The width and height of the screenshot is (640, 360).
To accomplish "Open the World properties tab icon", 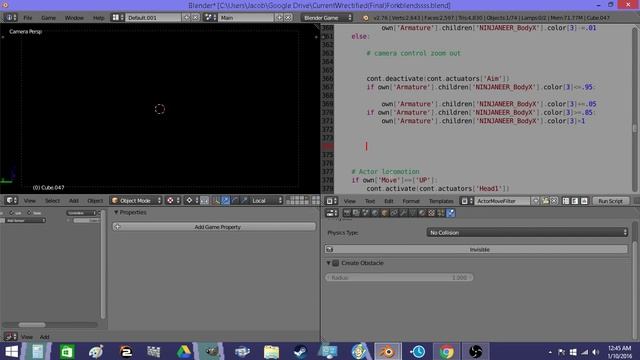I will click(x=375, y=213).
